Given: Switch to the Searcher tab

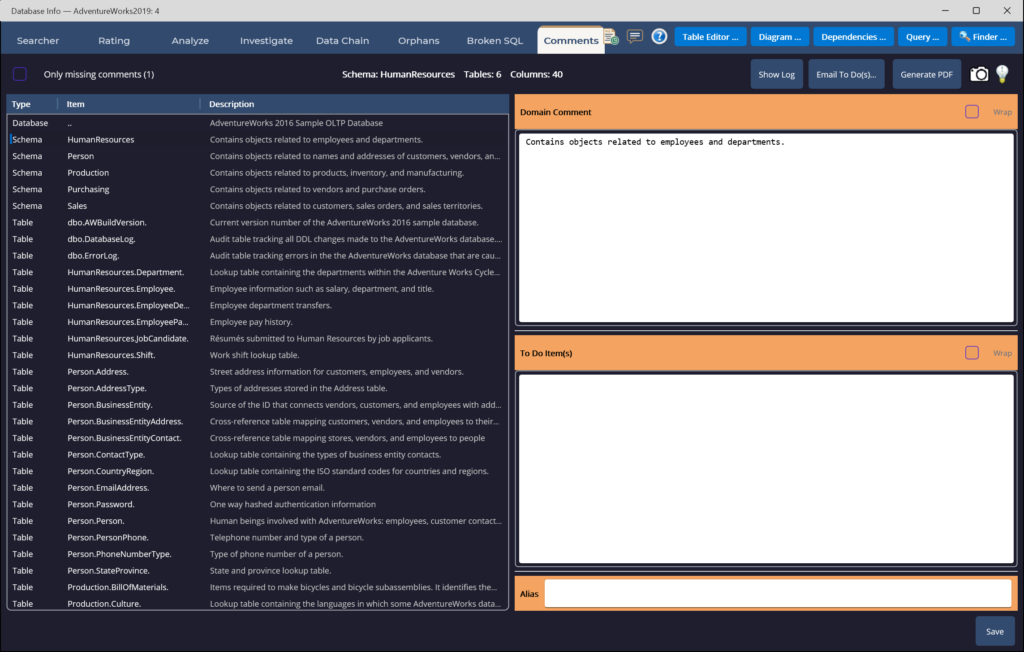Looking at the screenshot, I should coord(38,41).
